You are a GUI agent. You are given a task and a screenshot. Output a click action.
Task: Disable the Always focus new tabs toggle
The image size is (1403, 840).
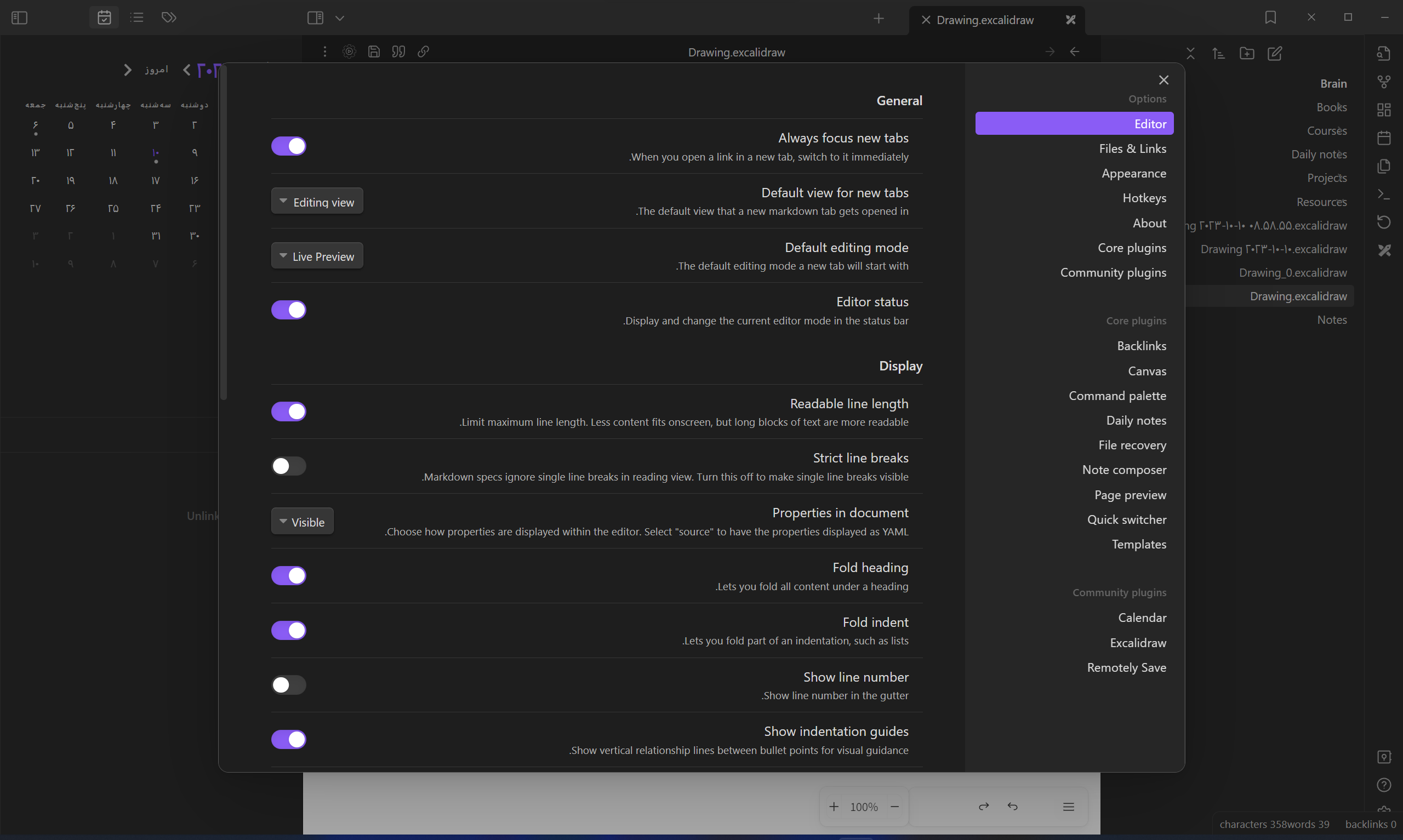[289, 146]
